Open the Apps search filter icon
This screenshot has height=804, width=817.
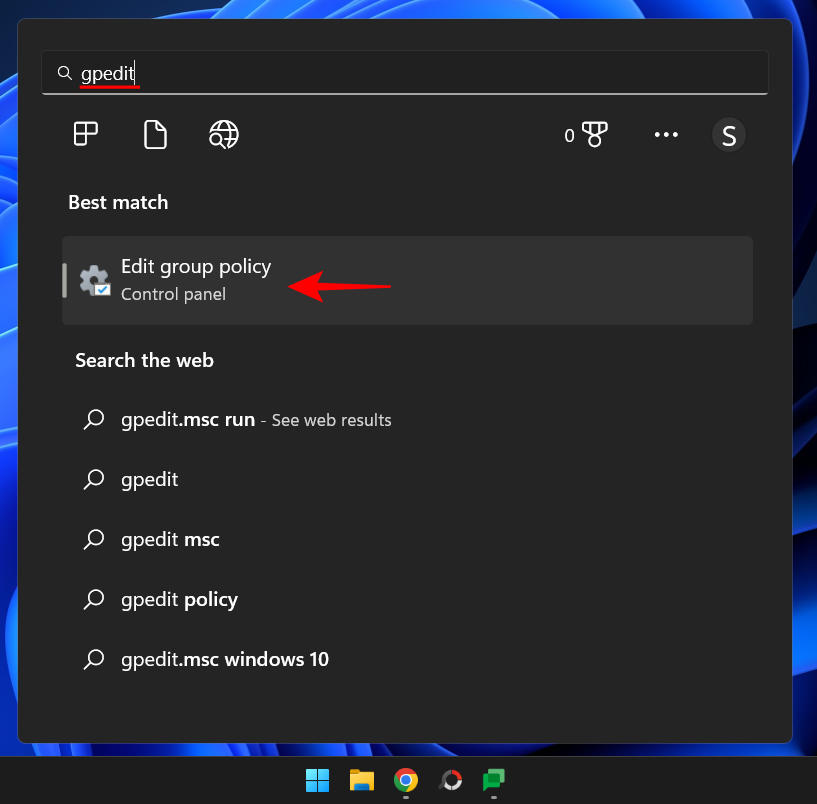85,134
